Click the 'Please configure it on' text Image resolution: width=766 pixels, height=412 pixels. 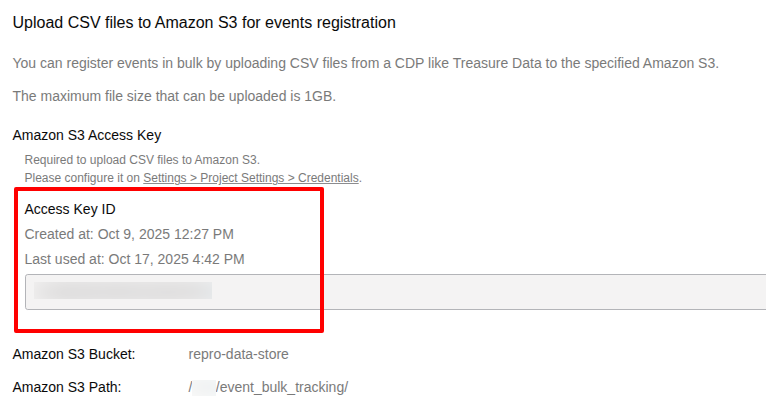(82, 178)
